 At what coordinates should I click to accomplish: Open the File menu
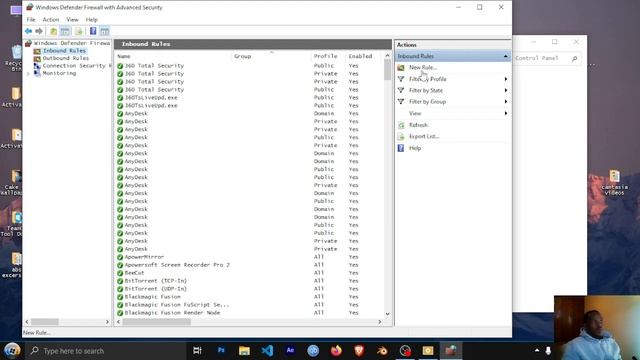point(31,20)
